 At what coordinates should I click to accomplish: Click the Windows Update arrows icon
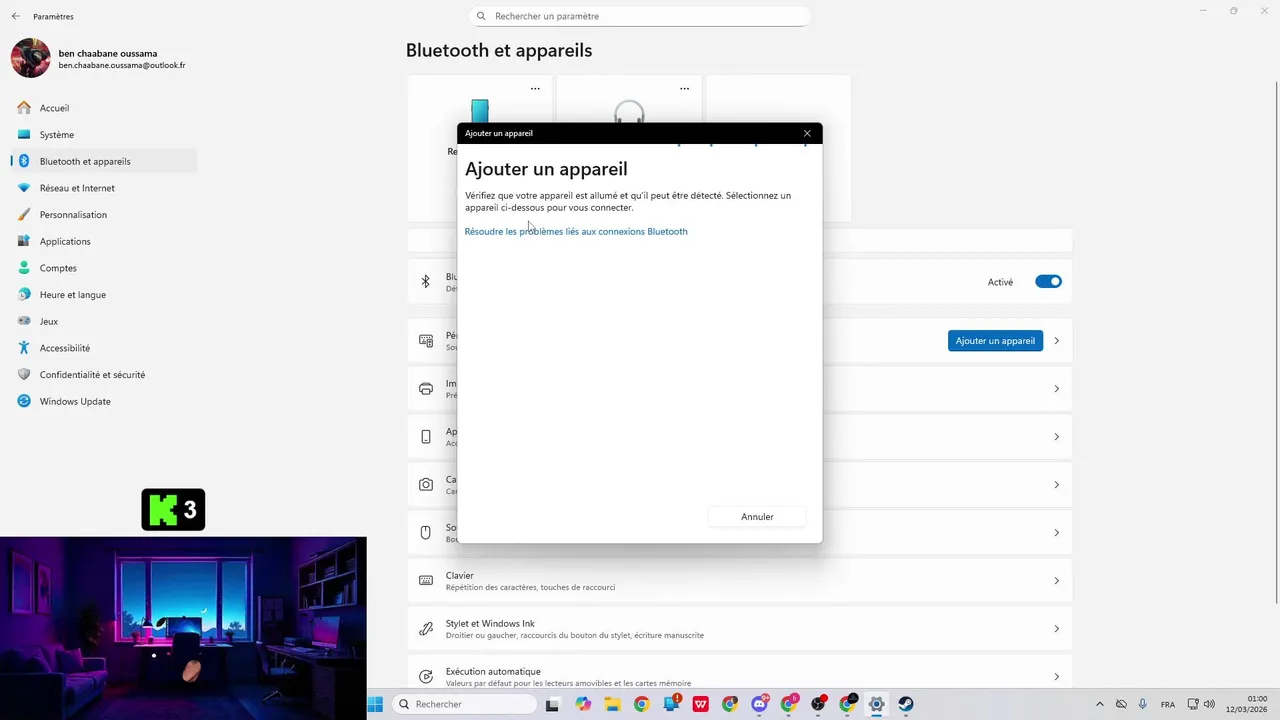[24, 401]
